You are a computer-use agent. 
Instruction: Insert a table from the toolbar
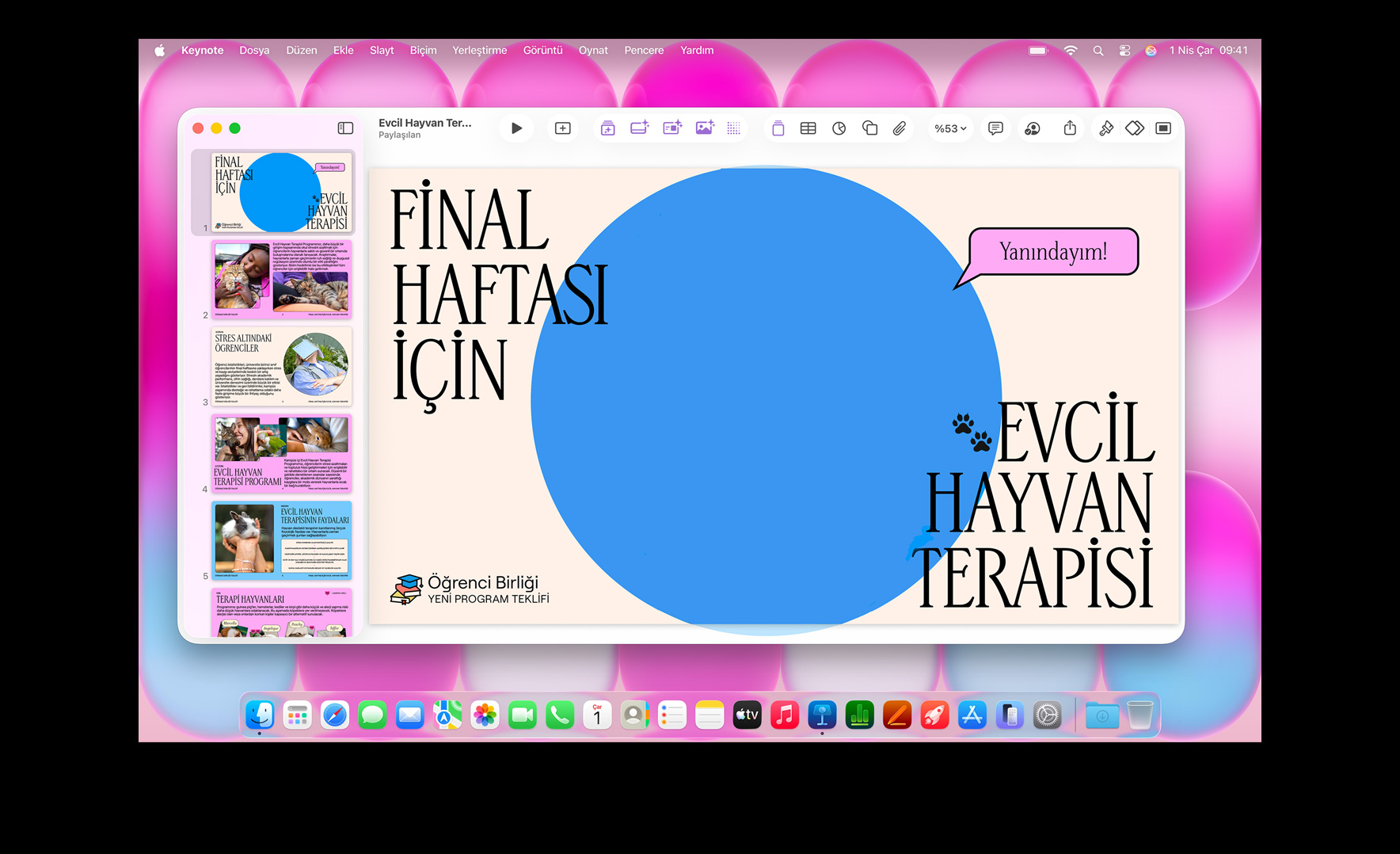808,128
